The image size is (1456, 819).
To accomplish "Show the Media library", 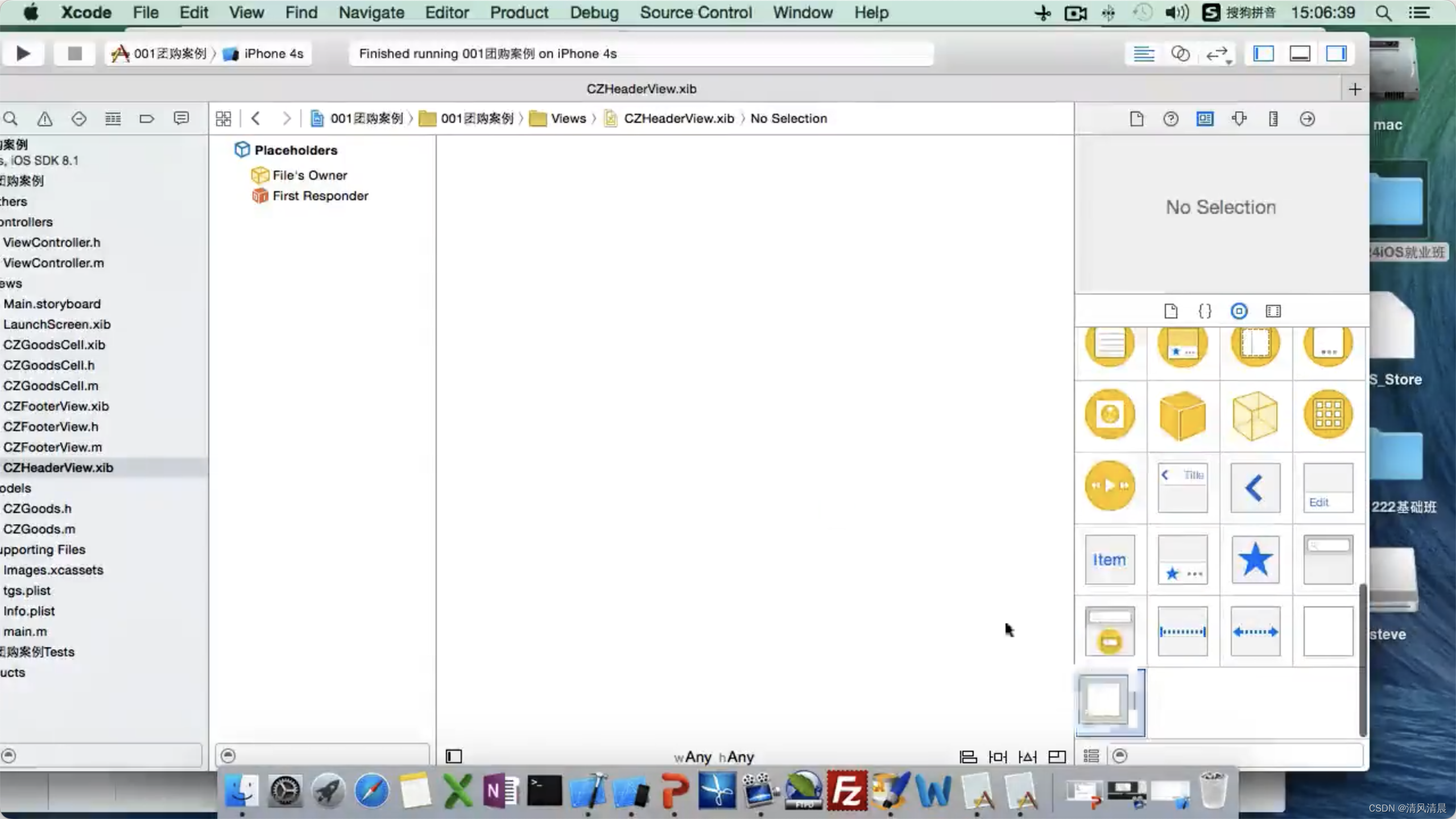I will click(1273, 311).
